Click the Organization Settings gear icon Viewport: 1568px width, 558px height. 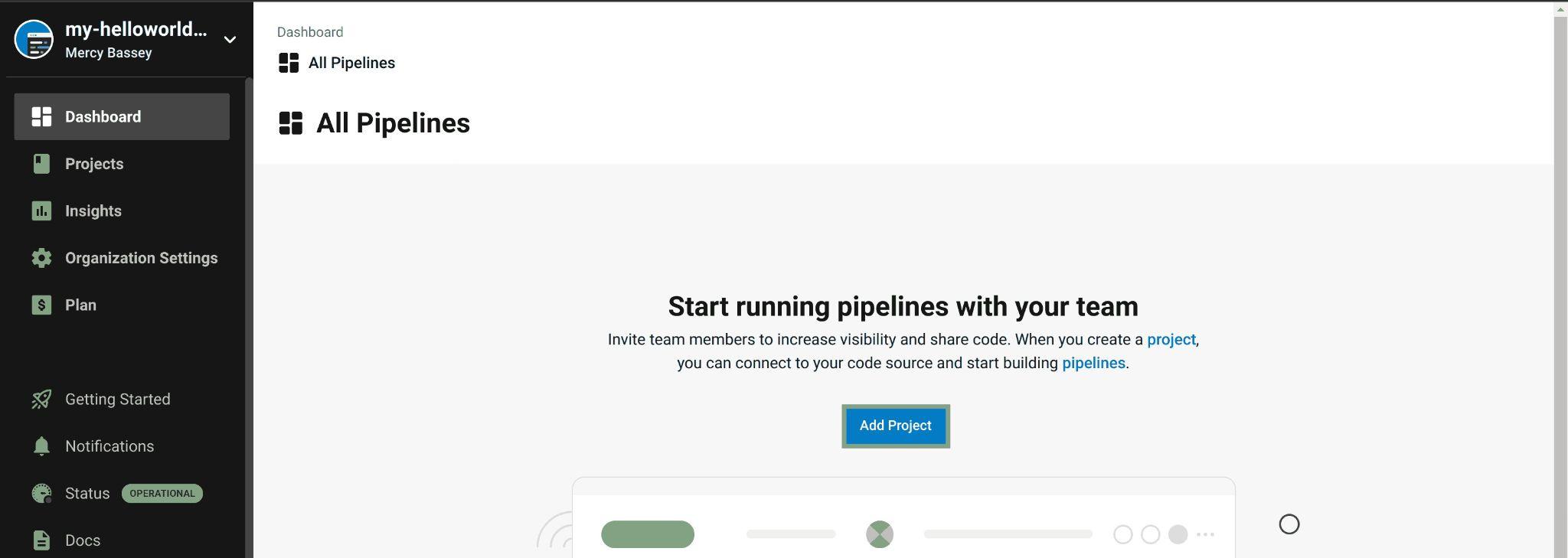coord(41,258)
